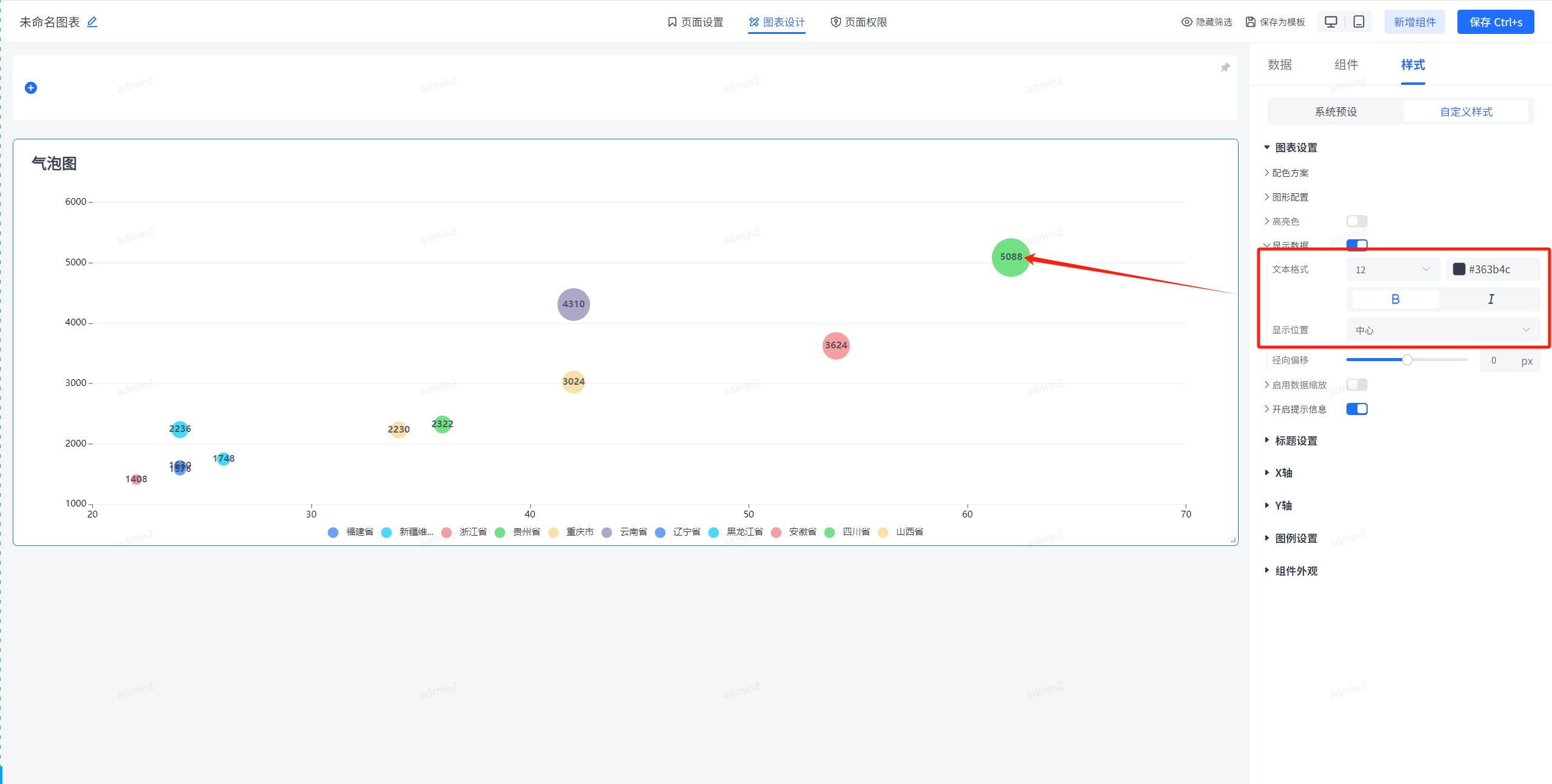Click the blue plus icon to add a filter
This screenshot has width=1552, height=784.
pos(31,88)
